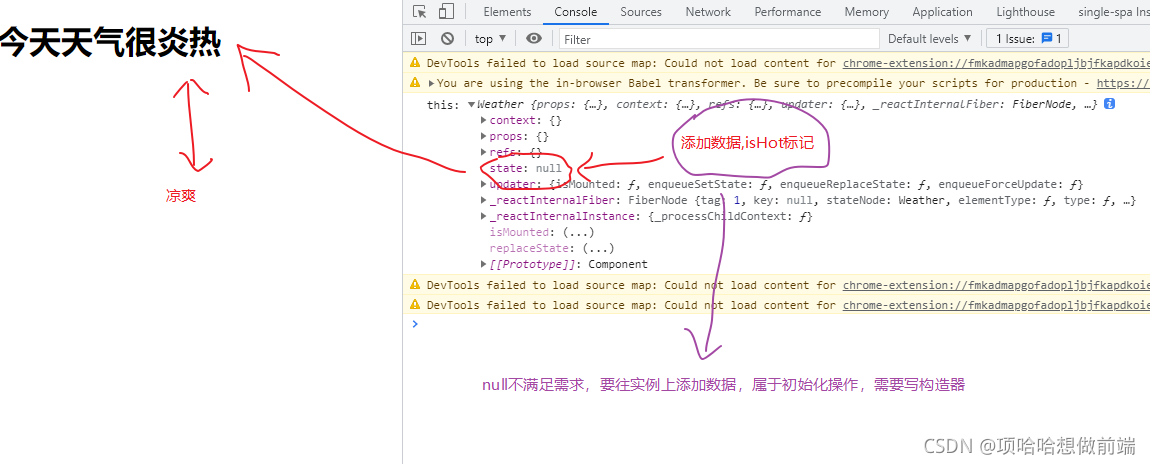Expand the updater property
This screenshot has width=1150, height=464.
(483, 184)
